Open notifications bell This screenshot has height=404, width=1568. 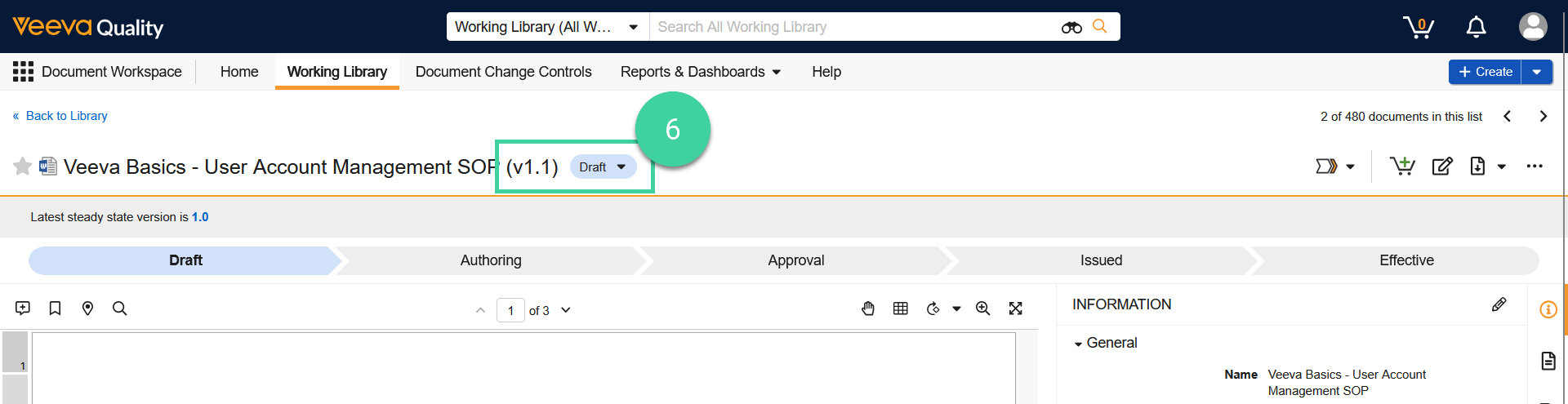click(x=1476, y=27)
